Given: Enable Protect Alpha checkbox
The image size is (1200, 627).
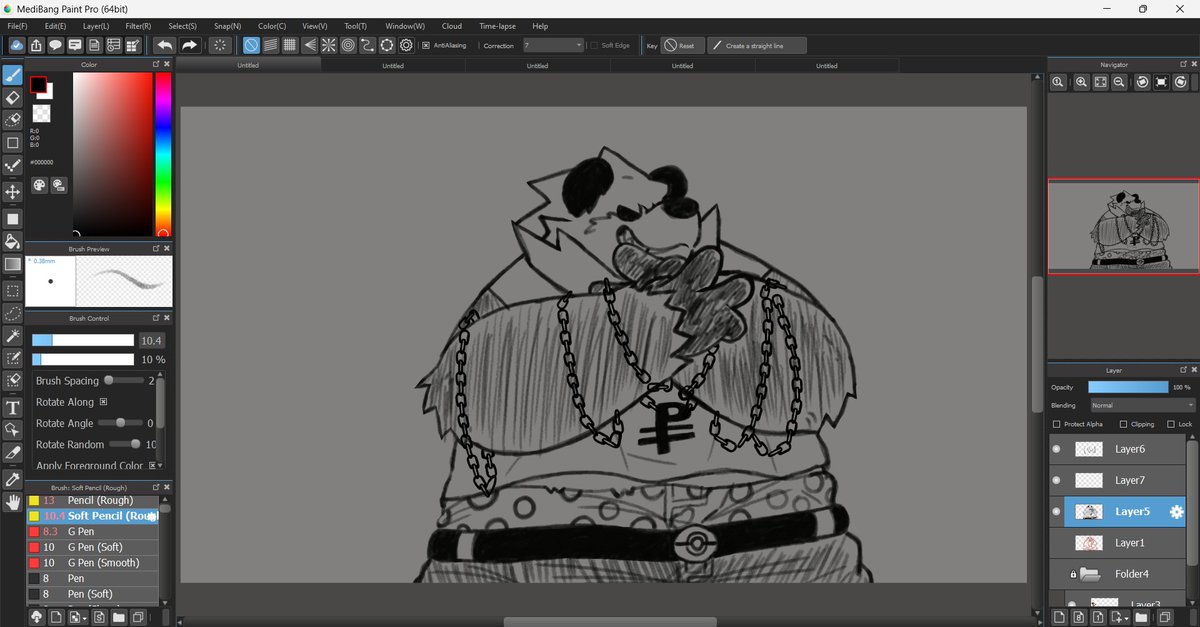Looking at the screenshot, I should click(1056, 424).
